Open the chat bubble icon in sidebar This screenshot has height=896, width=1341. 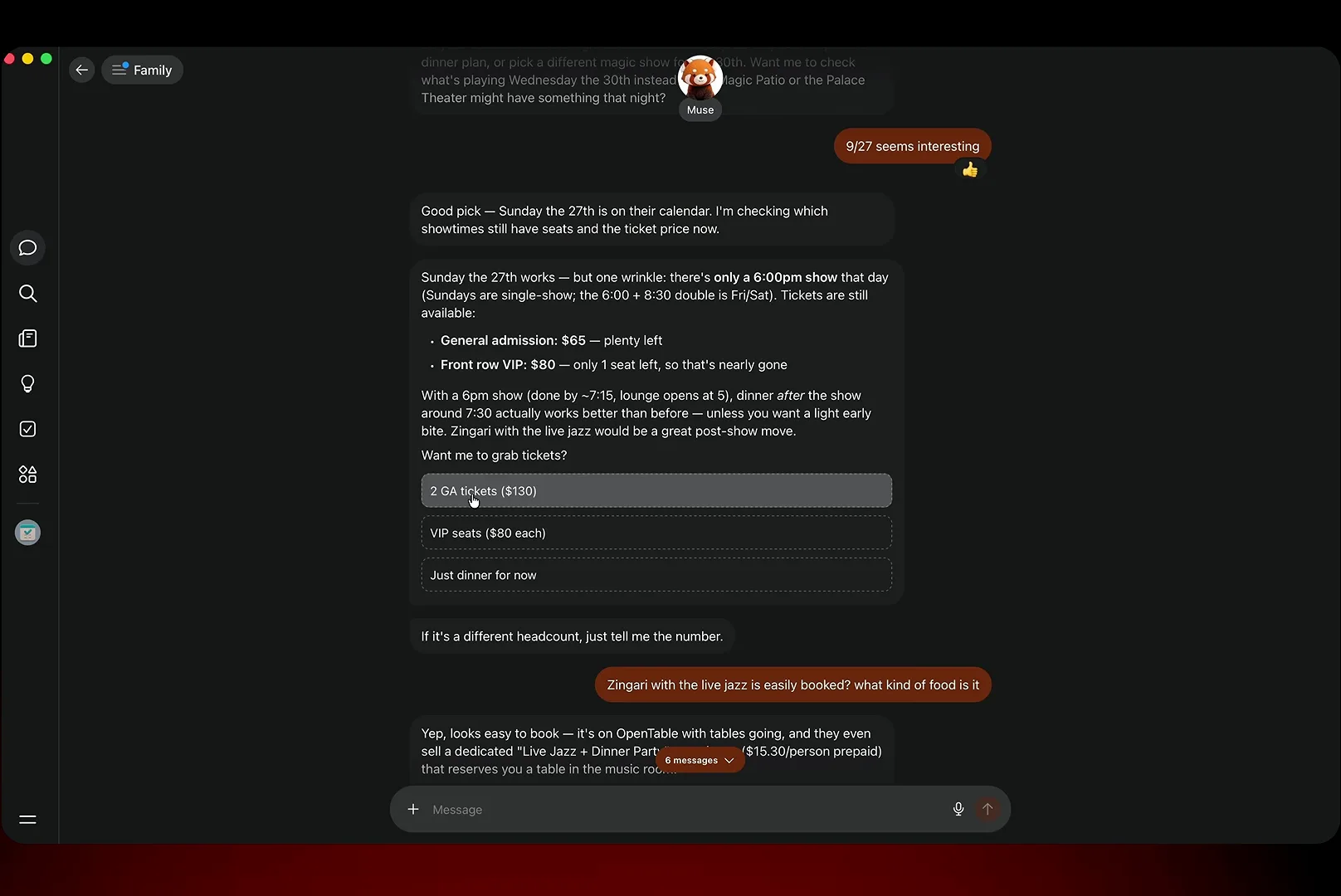pos(27,248)
